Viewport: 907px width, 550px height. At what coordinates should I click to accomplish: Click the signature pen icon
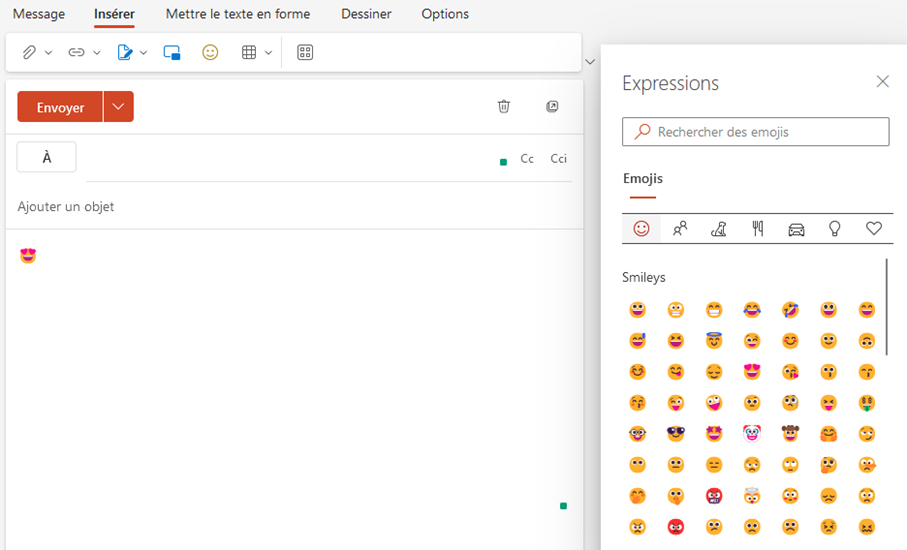pyautogui.click(x=124, y=53)
